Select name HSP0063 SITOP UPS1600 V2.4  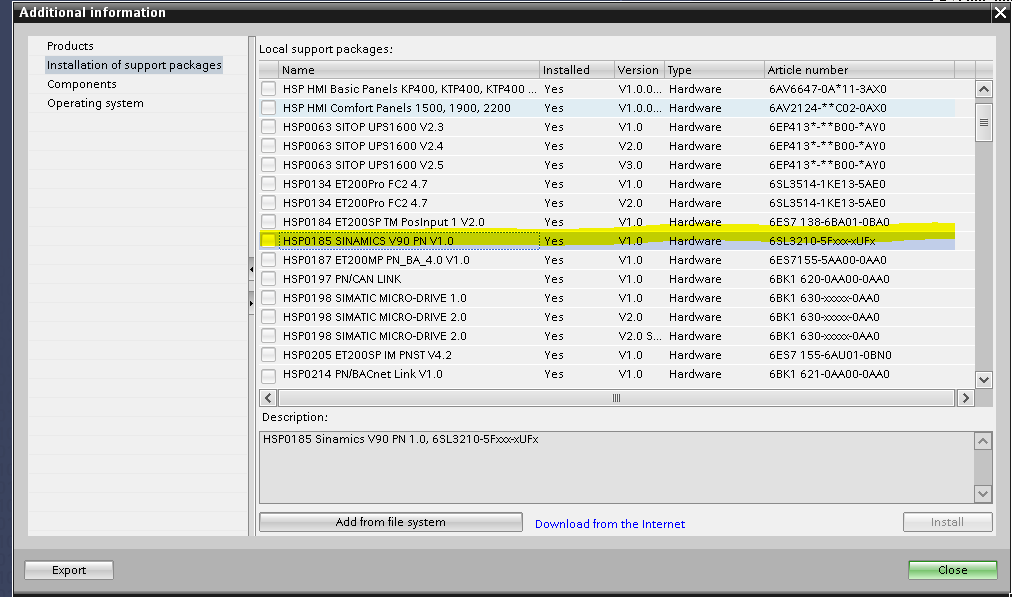363,146
